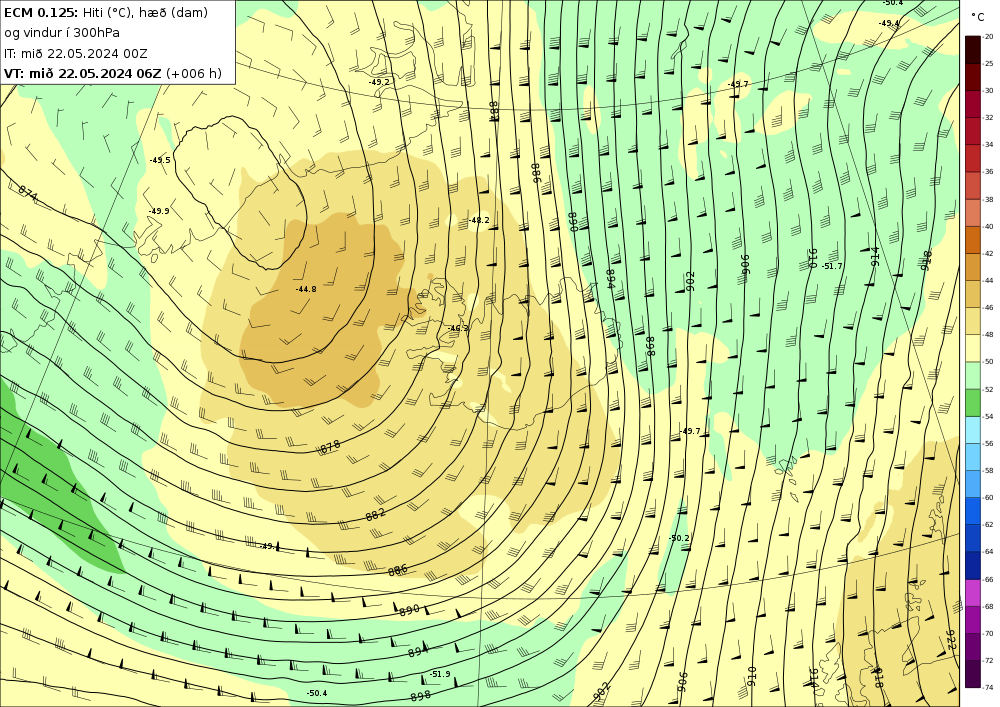
Task: Pick the darkest brown swatch between -20 and -25
Action: pos(973,50)
